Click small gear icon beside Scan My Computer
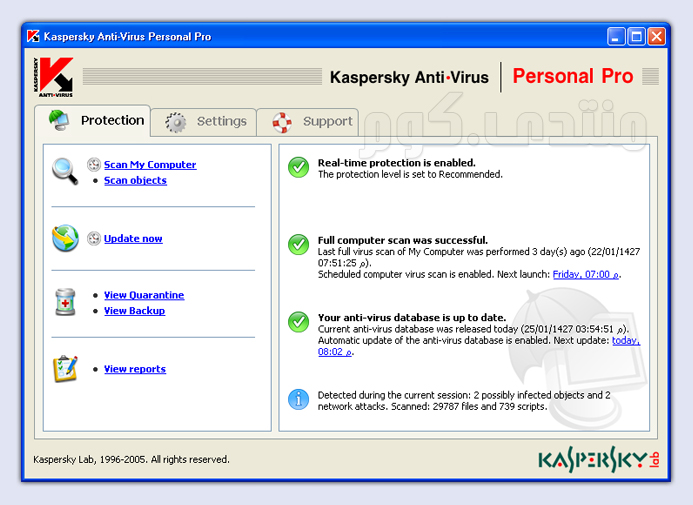This screenshot has height=505, width=693. point(94,165)
